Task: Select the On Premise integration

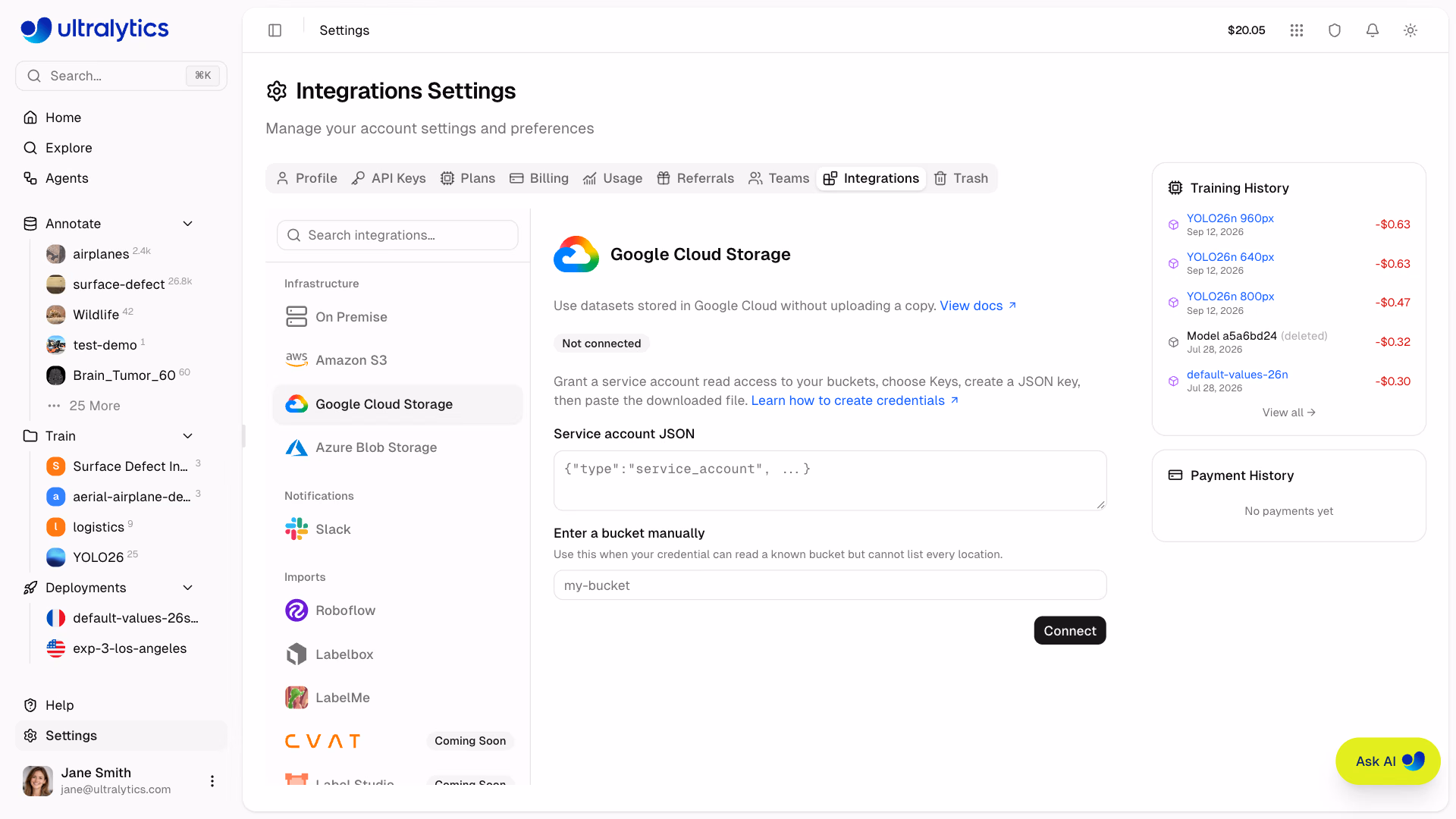Action: (x=397, y=317)
